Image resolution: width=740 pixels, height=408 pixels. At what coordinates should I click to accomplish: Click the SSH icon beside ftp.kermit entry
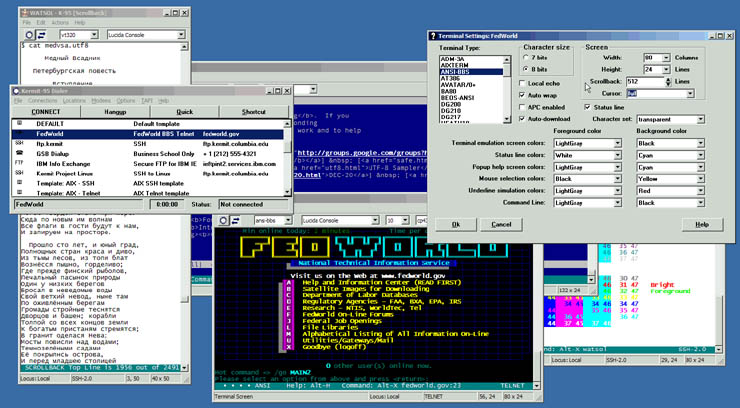pos(18,143)
